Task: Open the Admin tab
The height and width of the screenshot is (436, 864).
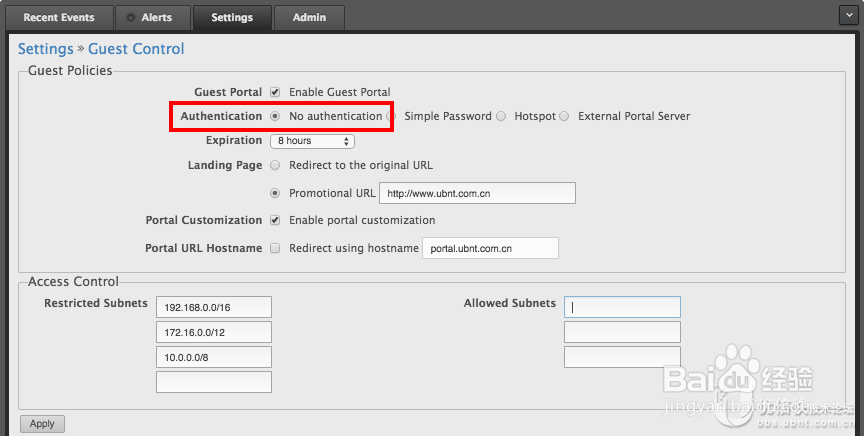Action: tap(309, 17)
